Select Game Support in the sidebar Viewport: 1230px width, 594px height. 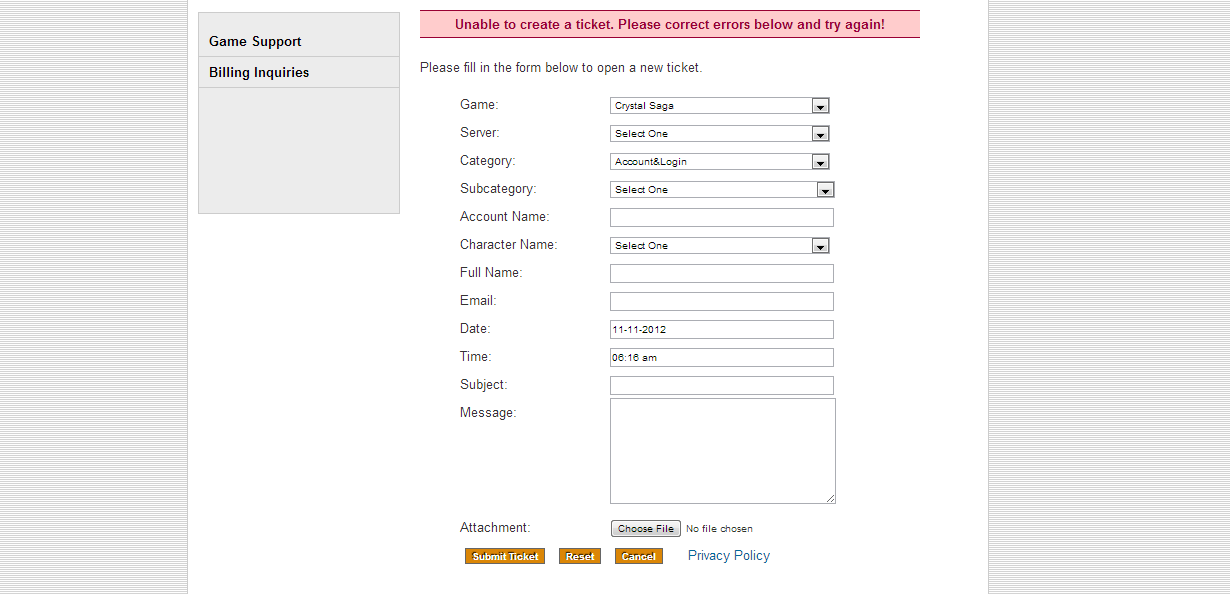pyautogui.click(x=255, y=42)
